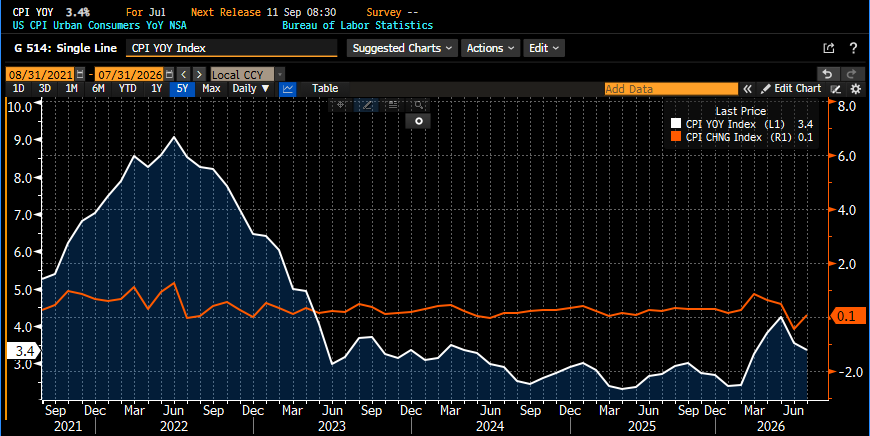
Task: Open the Actions dropdown menu
Action: coord(491,48)
